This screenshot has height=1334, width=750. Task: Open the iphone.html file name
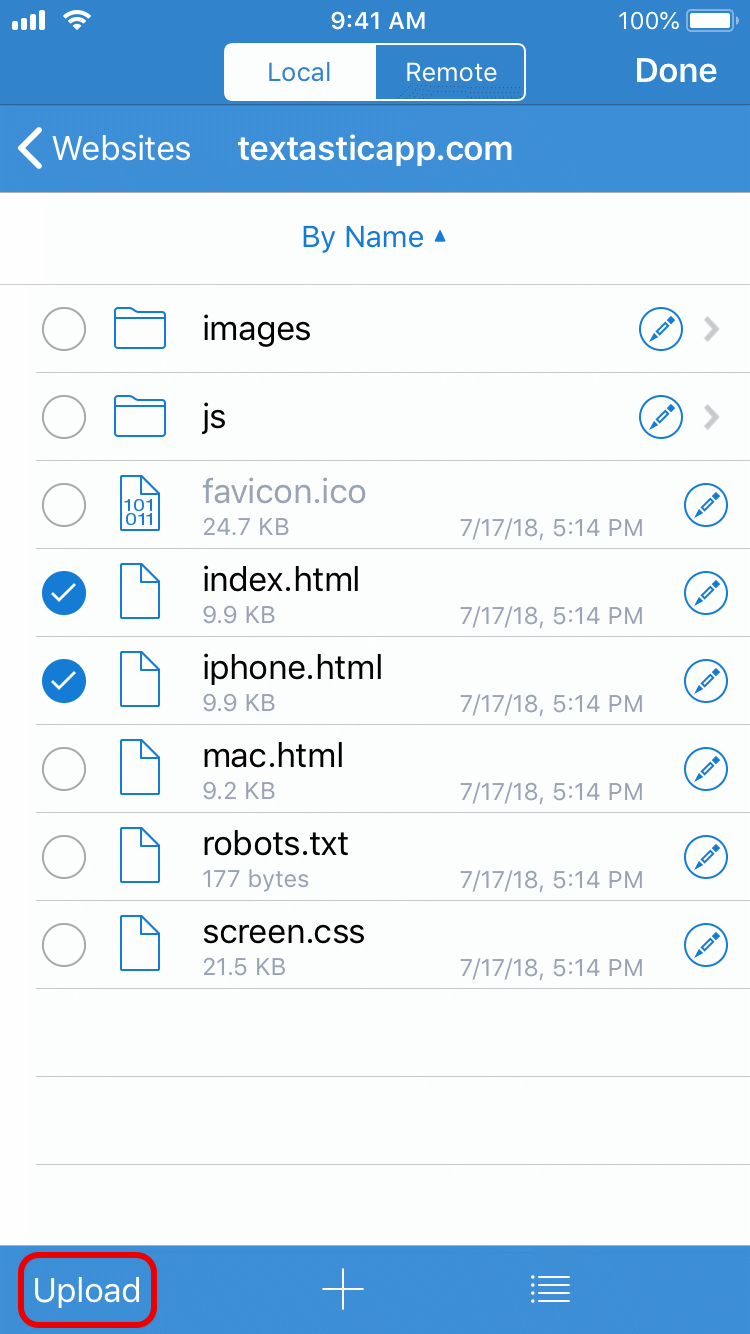pos(292,667)
